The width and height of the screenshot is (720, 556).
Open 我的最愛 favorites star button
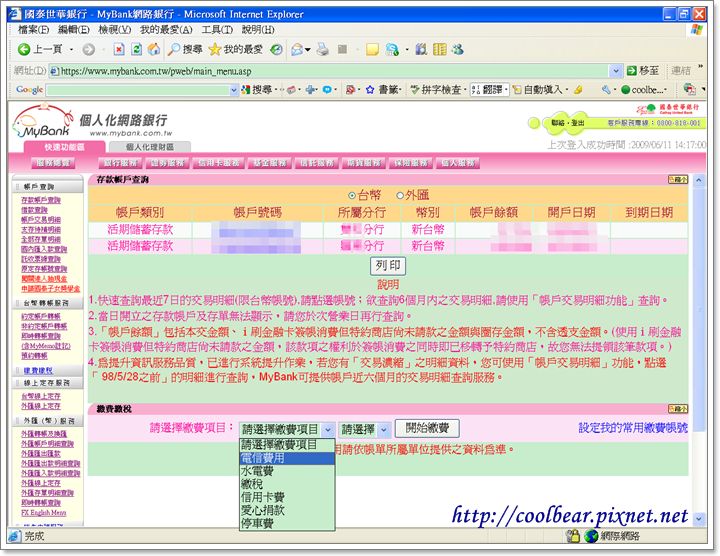pyautogui.click(x=236, y=49)
